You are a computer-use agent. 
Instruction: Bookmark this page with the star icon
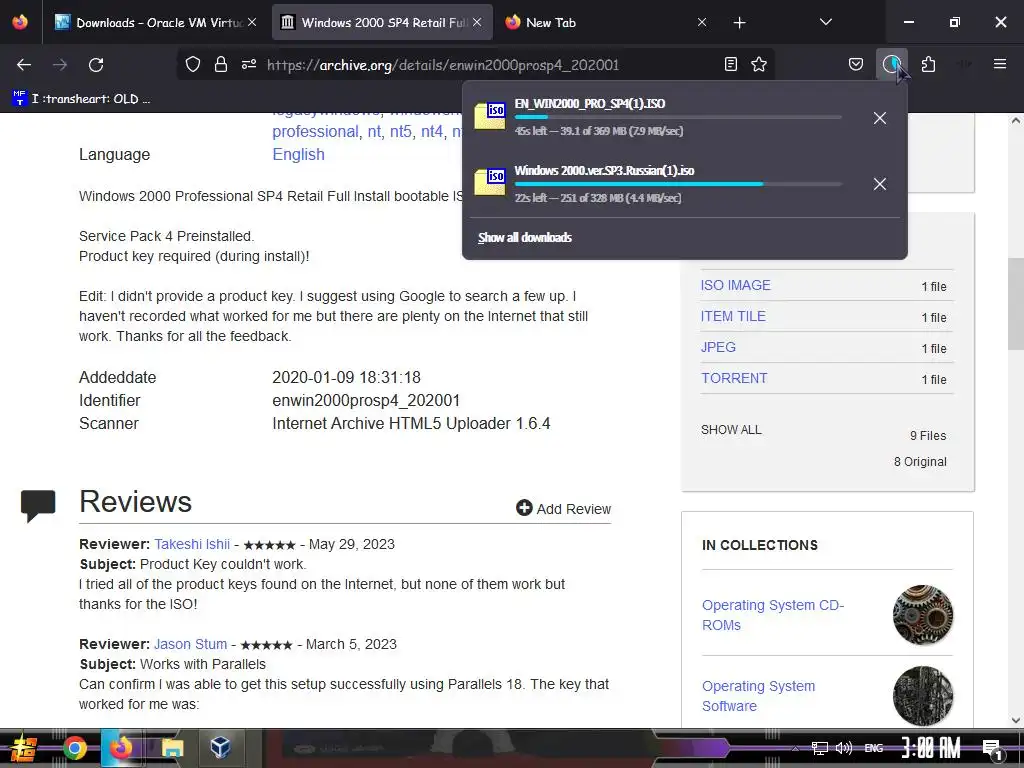point(758,64)
